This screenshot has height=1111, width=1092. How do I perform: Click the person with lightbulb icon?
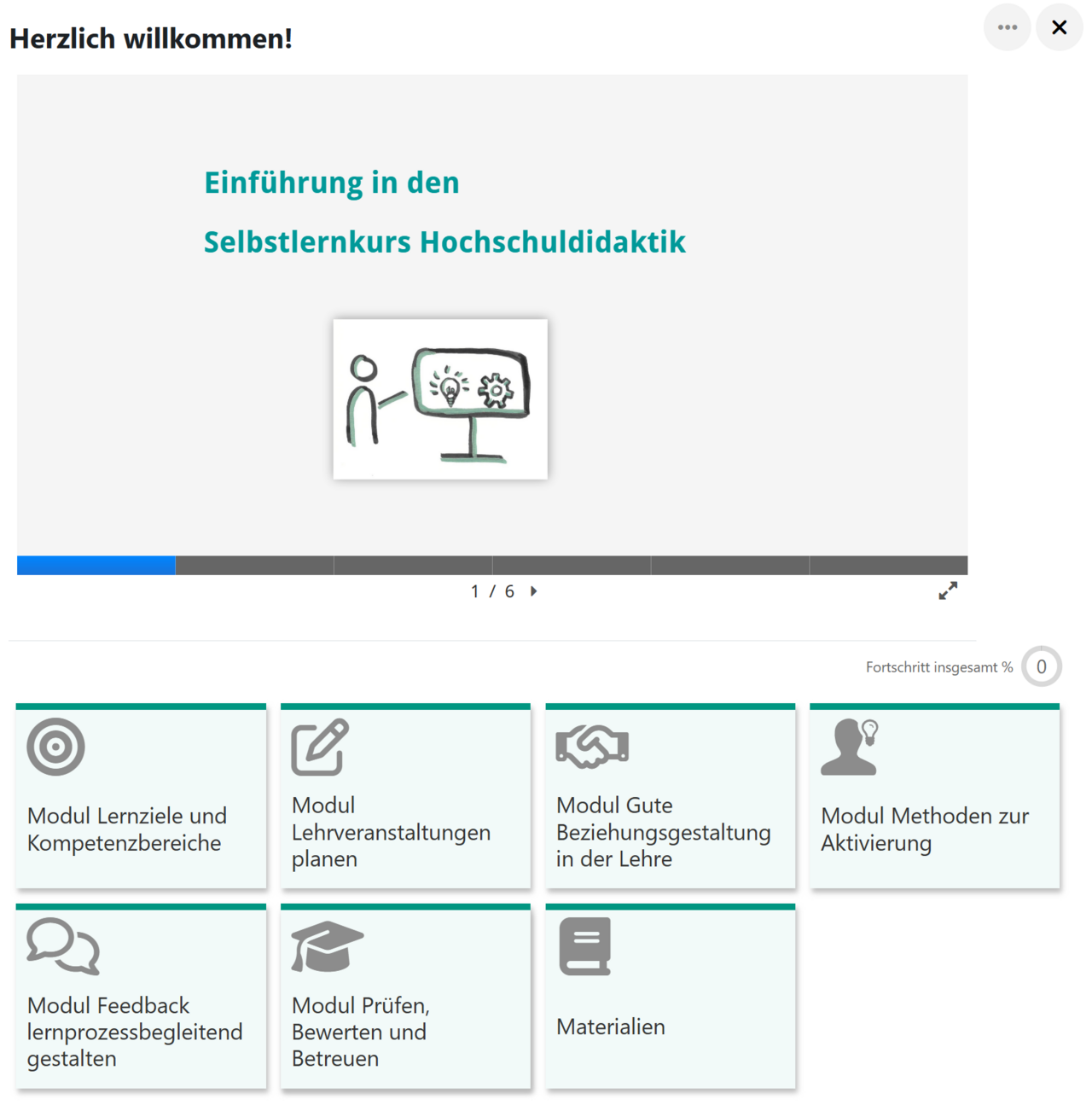pyautogui.click(x=850, y=747)
